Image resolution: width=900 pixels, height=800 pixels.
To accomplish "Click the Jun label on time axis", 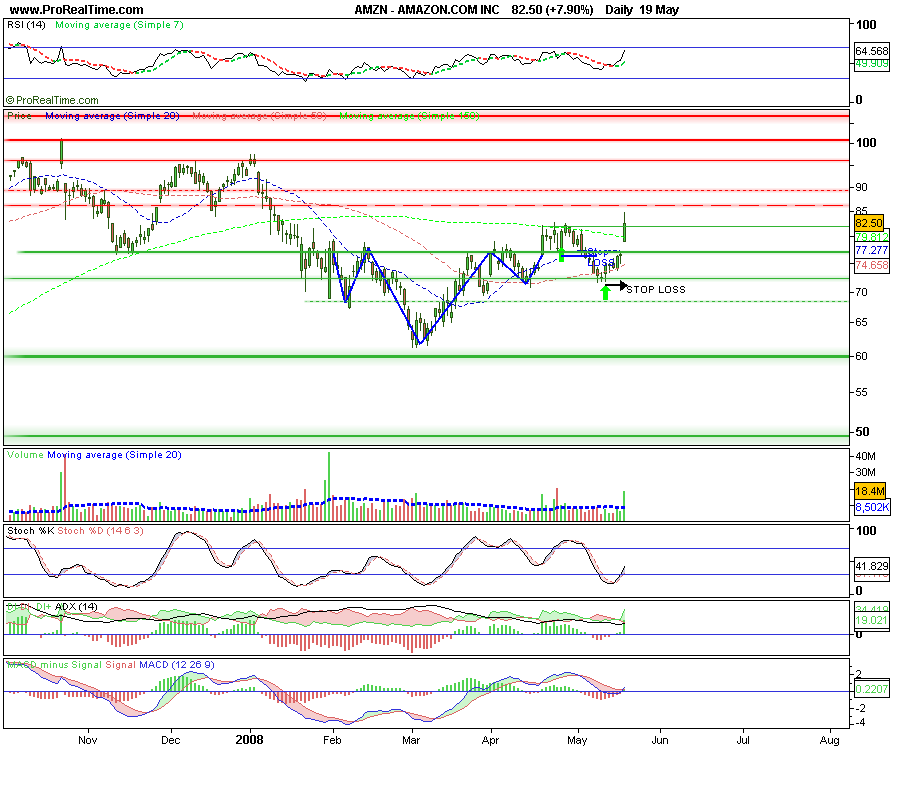I will pos(660,740).
